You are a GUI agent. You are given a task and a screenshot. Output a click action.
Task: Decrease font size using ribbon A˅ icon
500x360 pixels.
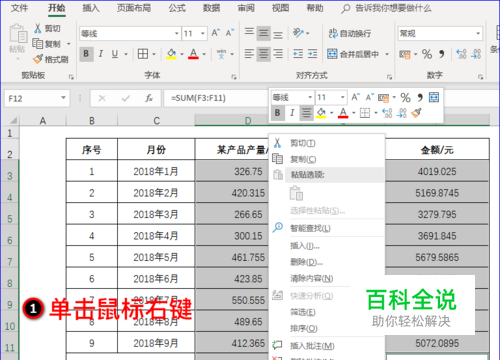coord(230,33)
